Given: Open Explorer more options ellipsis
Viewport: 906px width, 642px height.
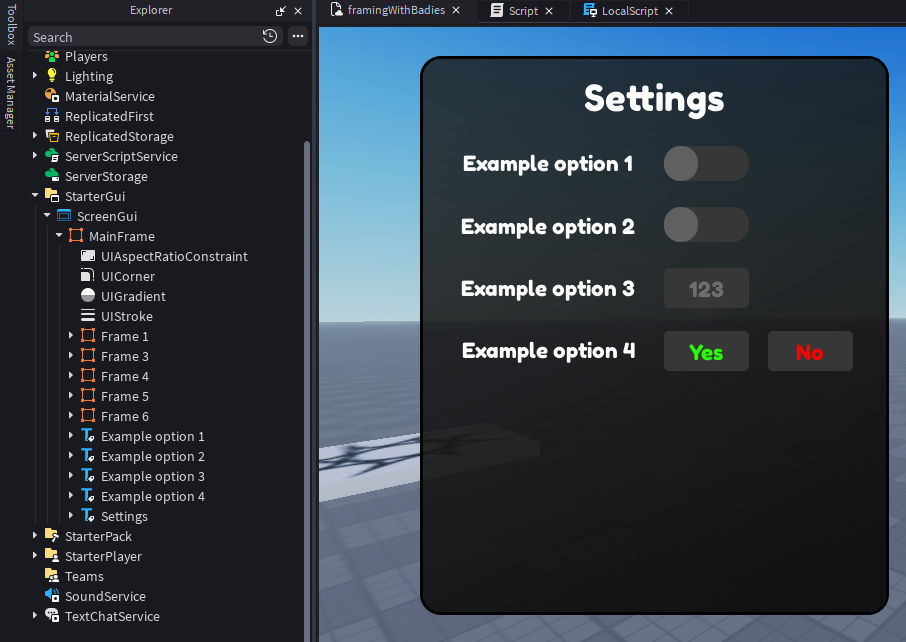Looking at the screenshot, I should click(298, 36).
